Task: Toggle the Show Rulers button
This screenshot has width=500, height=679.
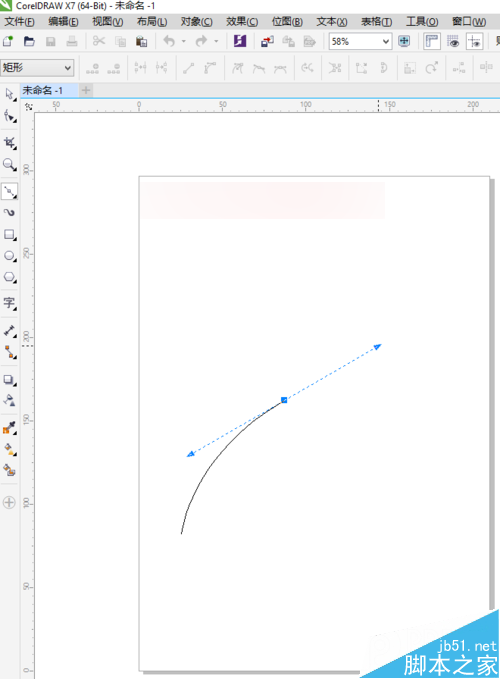Action: tap(432, 42)
